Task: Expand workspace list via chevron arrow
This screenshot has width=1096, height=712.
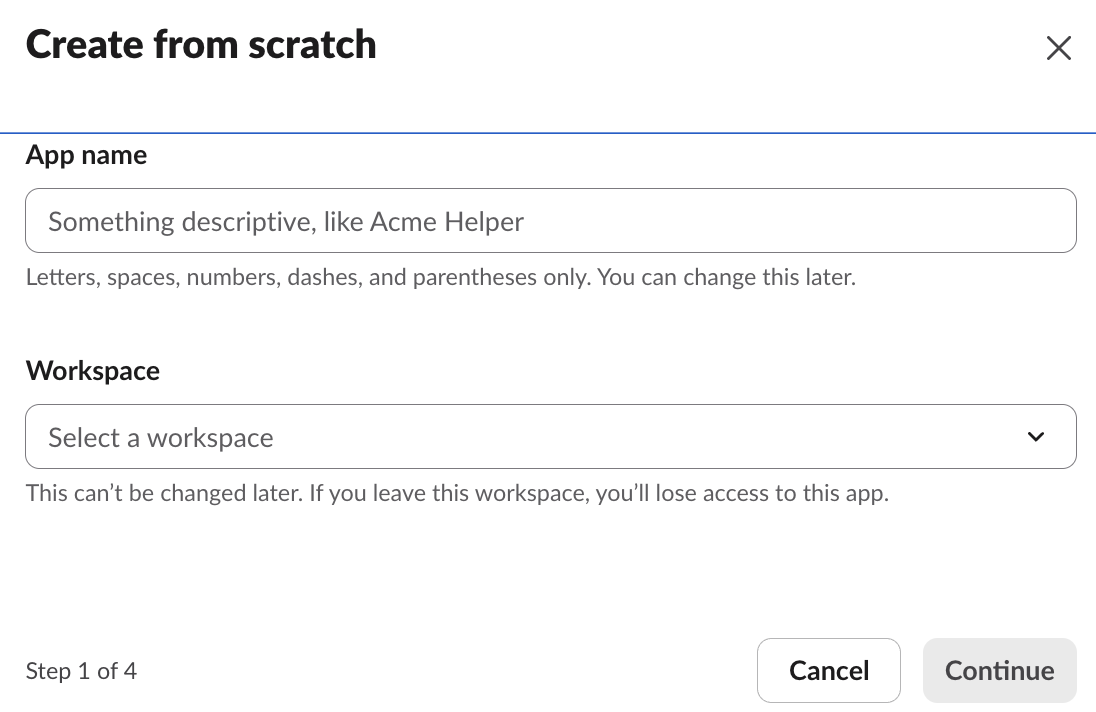Action: point(1036,437)
